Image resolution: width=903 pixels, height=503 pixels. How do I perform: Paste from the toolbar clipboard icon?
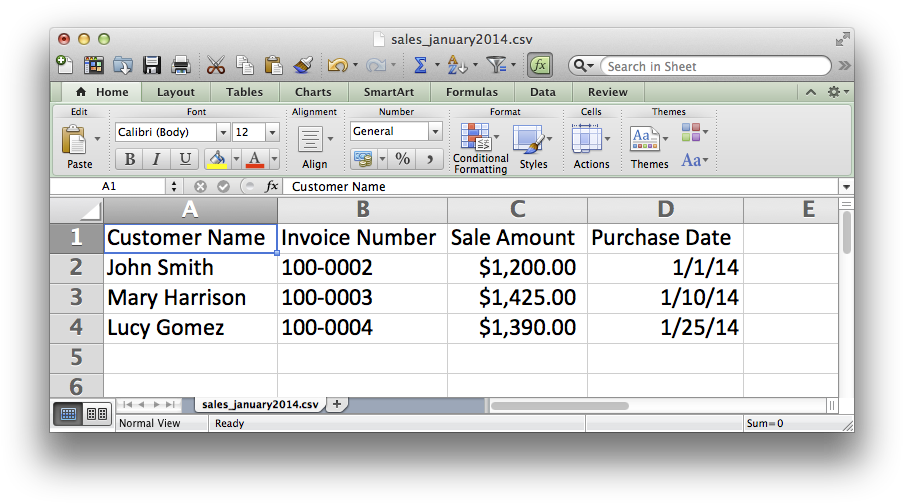coord(274,65)
